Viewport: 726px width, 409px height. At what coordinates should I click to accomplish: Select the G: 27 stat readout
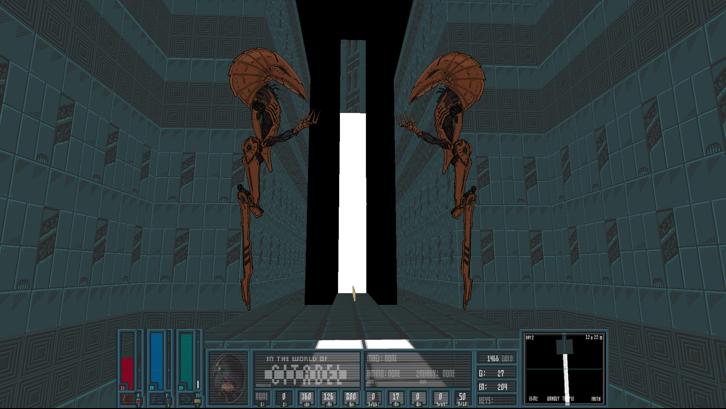click(497, 373)
